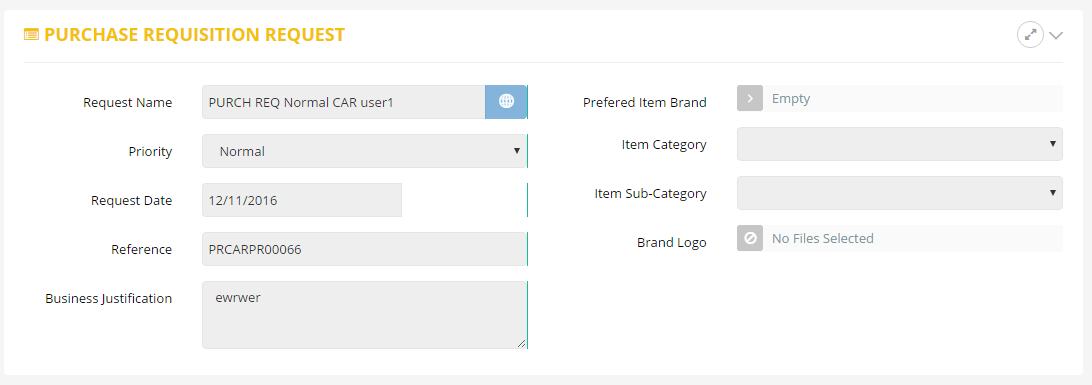Click the fullscreen expand arrows icon

click(1030, 35)
